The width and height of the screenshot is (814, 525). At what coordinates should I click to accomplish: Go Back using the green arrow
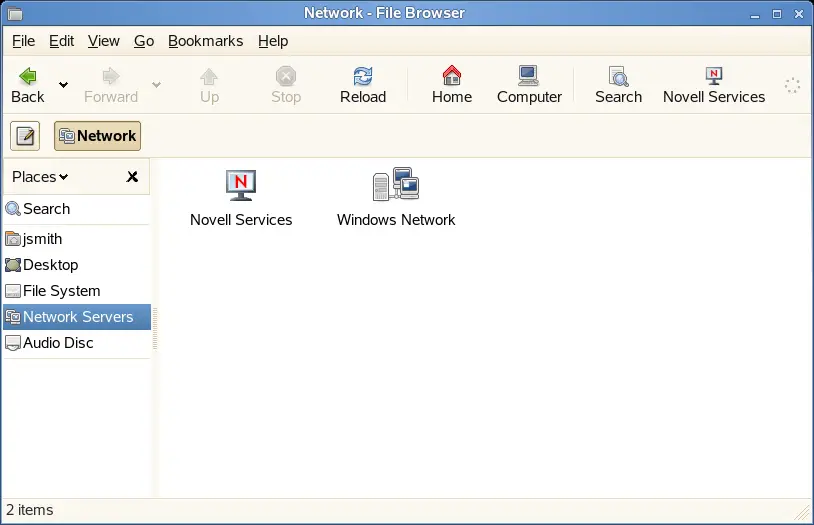click(28, 84)
